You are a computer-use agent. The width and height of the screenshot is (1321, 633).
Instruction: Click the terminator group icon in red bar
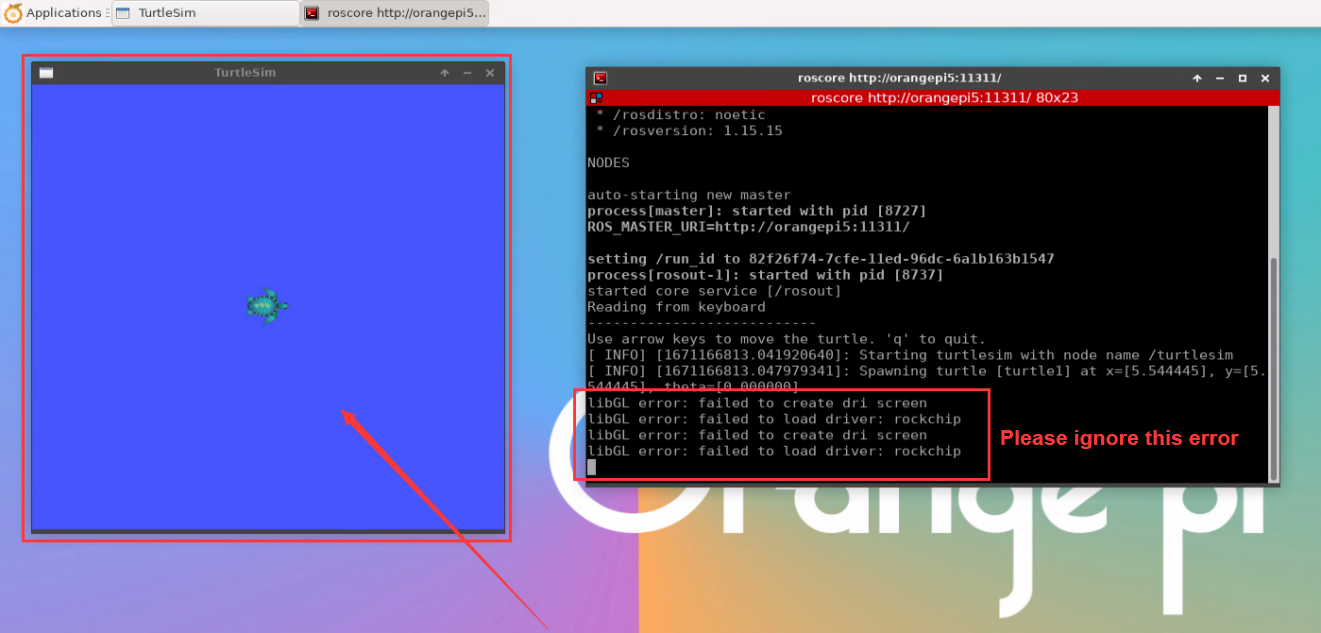(x=596, y=98)
